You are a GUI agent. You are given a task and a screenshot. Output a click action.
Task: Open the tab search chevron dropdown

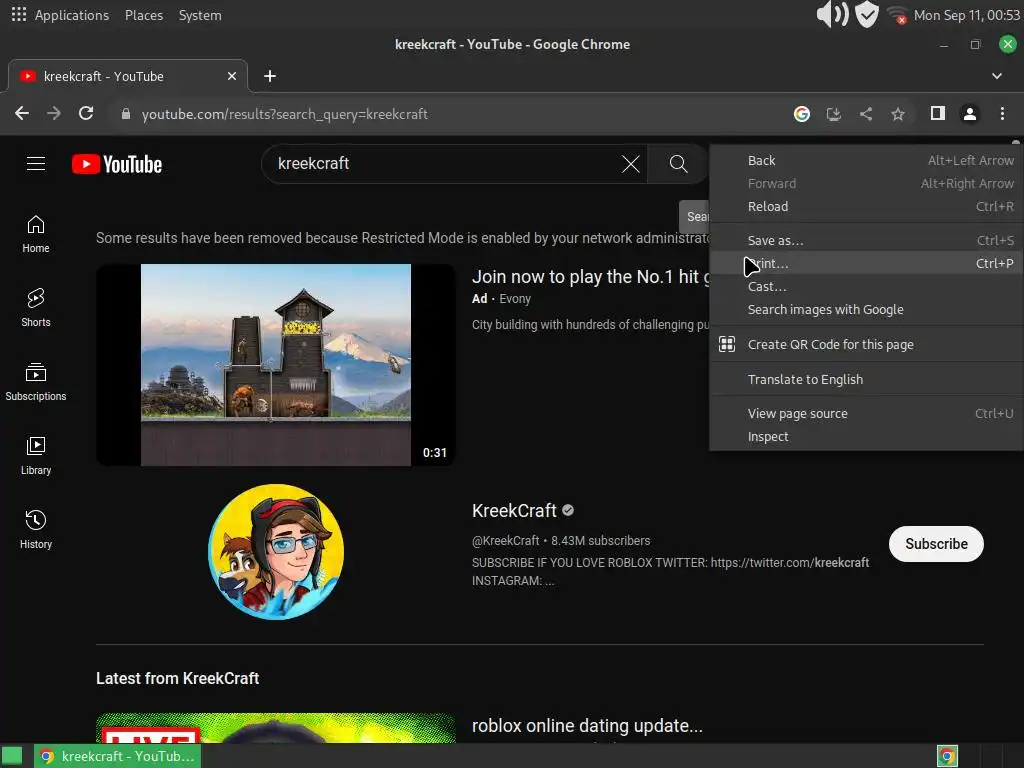(997, 76)
